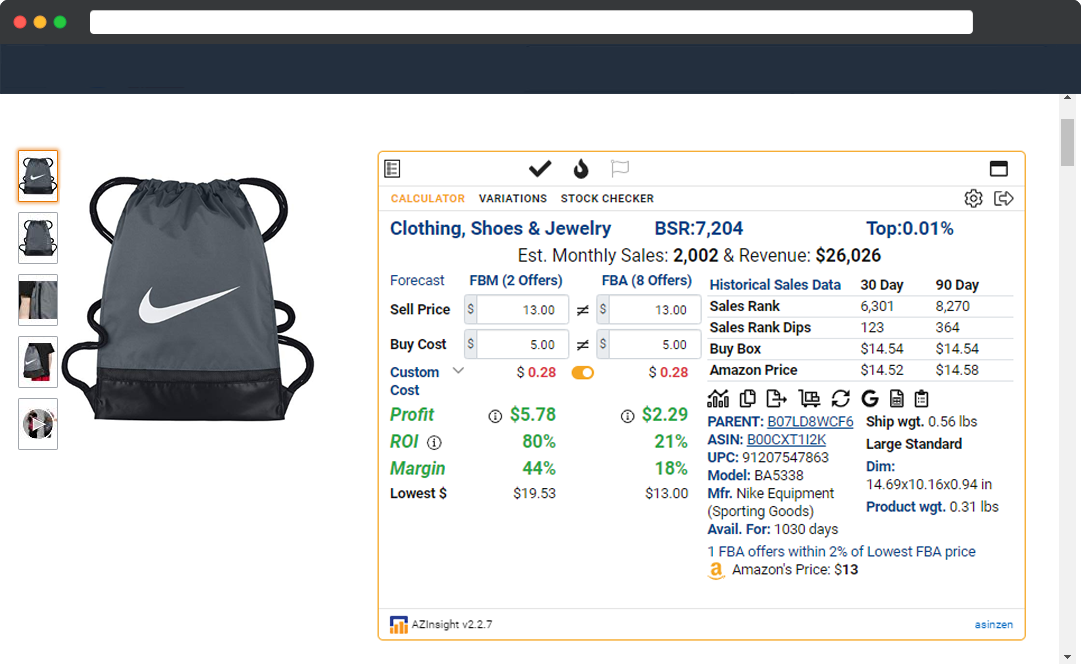Image resolution: width=1081 pixels, height=664 pixels.
Task: Open ASIN link B00CXT1I2K
Action: point(786,439)
